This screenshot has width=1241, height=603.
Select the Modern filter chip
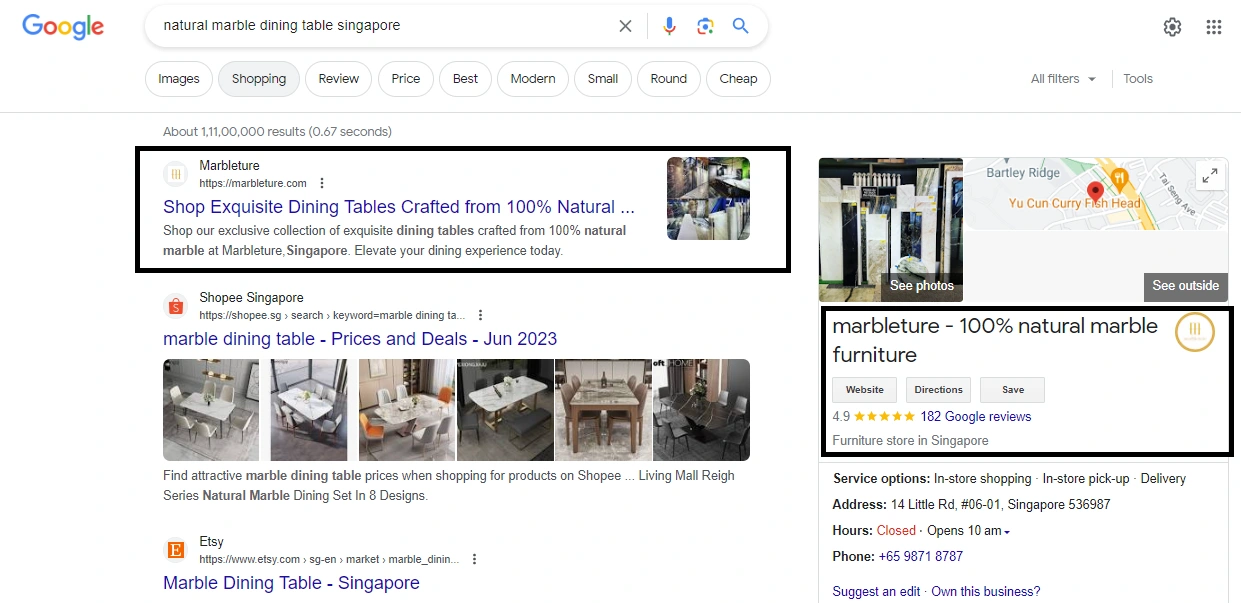pyautogui.click(x=533, y=79)
